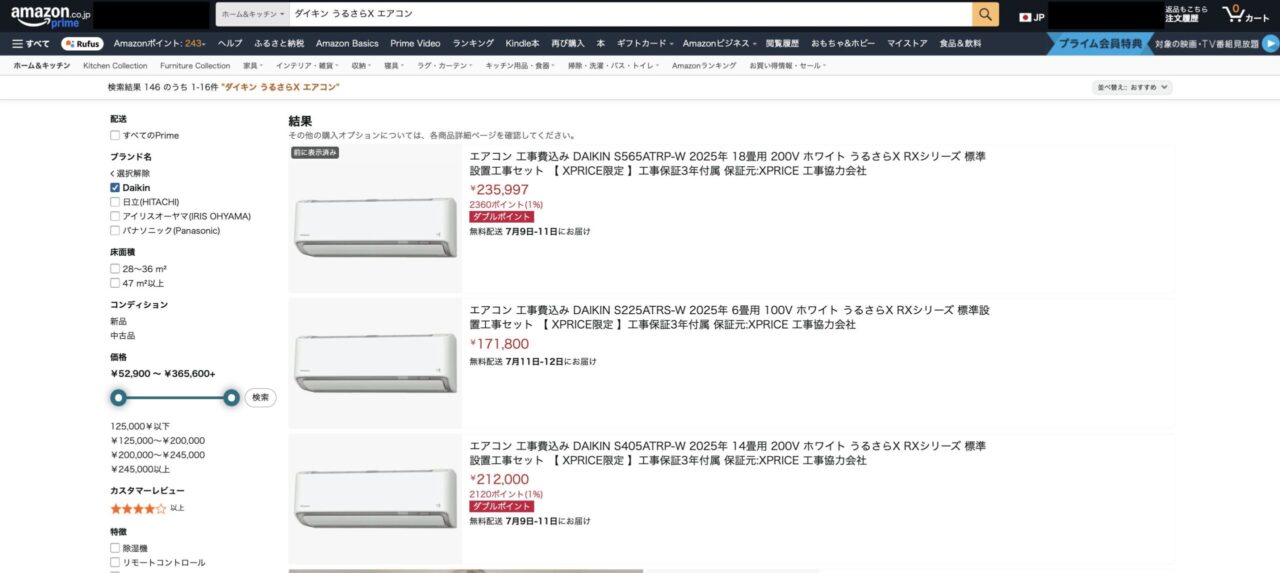Check the リモートコントロール feature checkbox
Viewport: 1280px width, 573px height.
click(x=115, y=562)
